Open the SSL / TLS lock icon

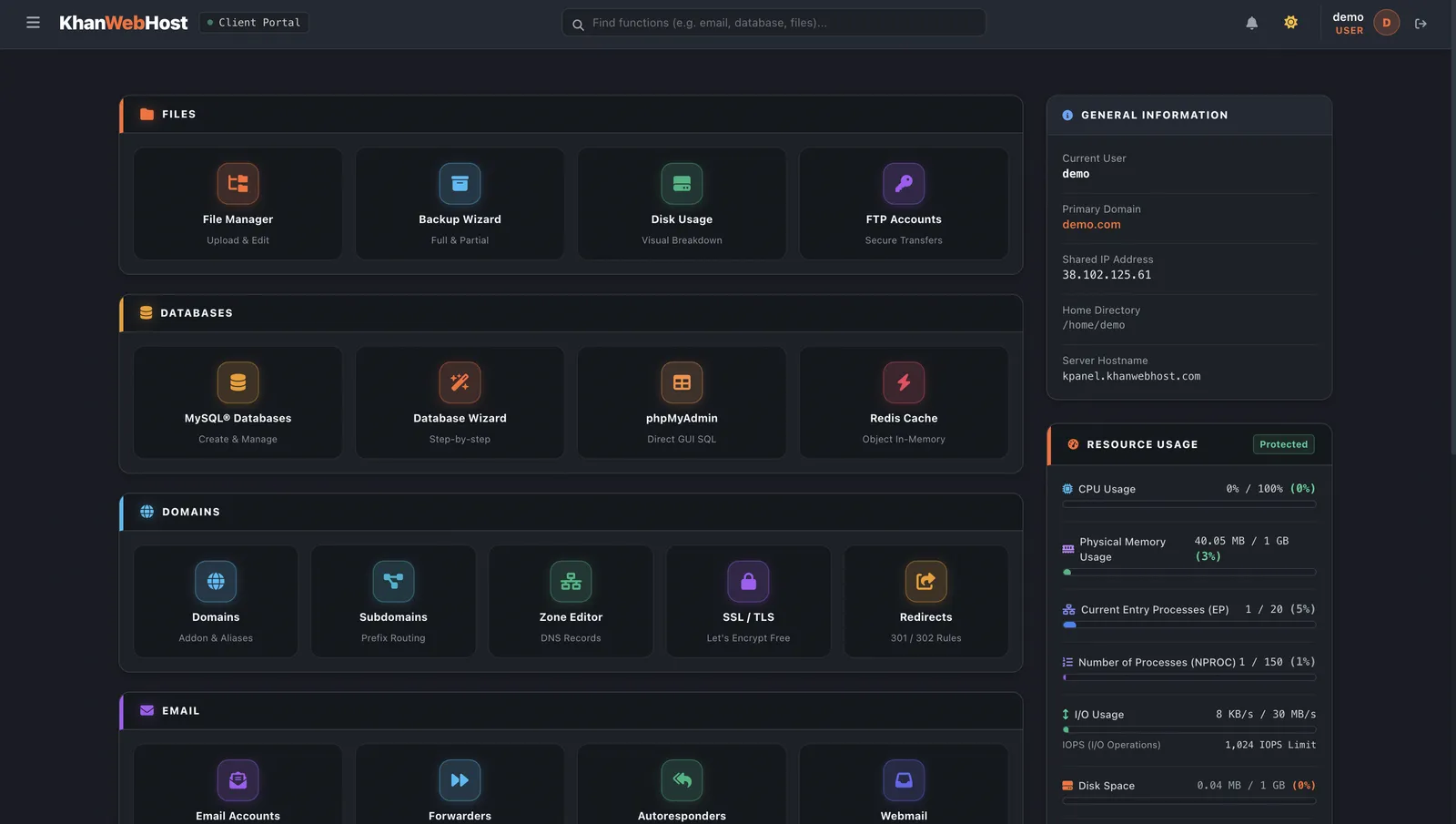point(748,581)
